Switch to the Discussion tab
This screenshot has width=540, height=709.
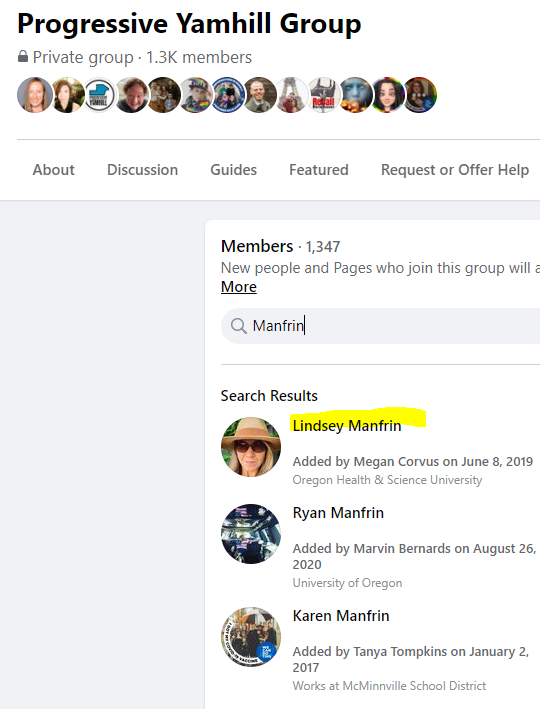click(142, 170)
